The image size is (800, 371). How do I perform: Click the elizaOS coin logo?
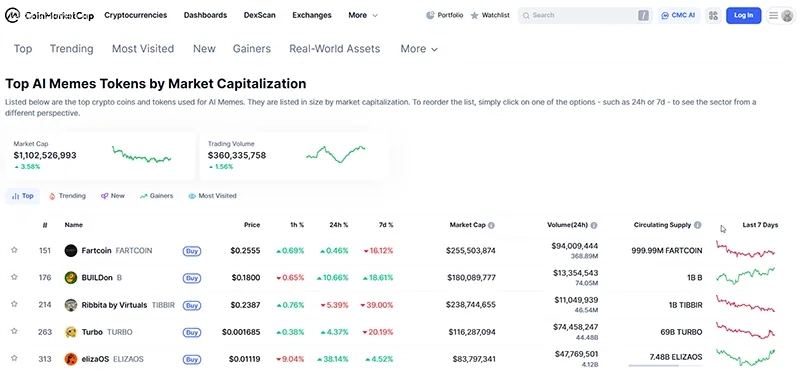click(70, 359)
